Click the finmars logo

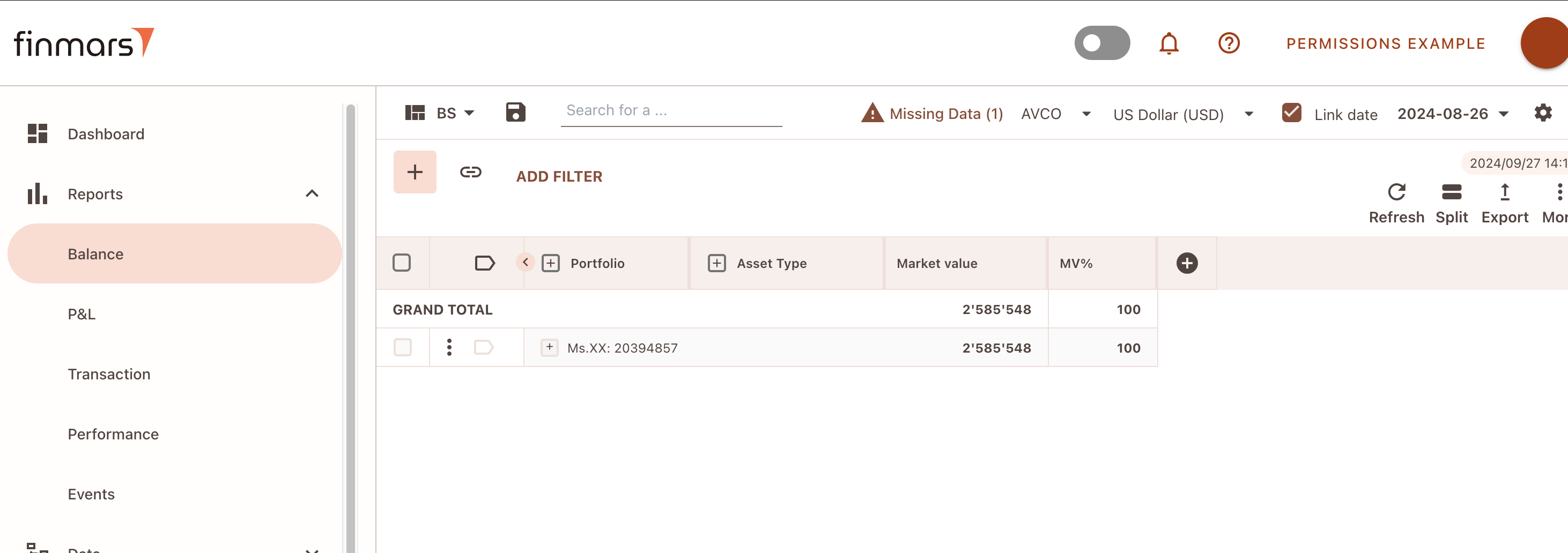(84, 43)
